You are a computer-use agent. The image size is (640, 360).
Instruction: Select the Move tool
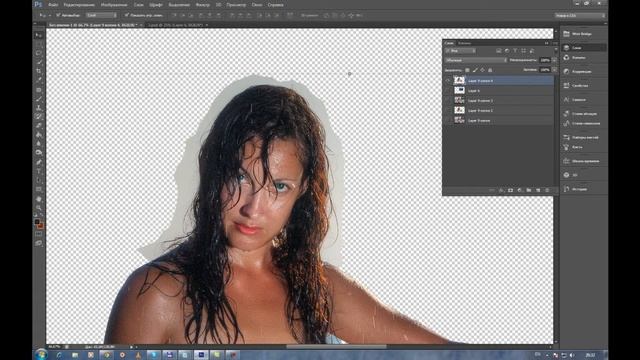38,36
